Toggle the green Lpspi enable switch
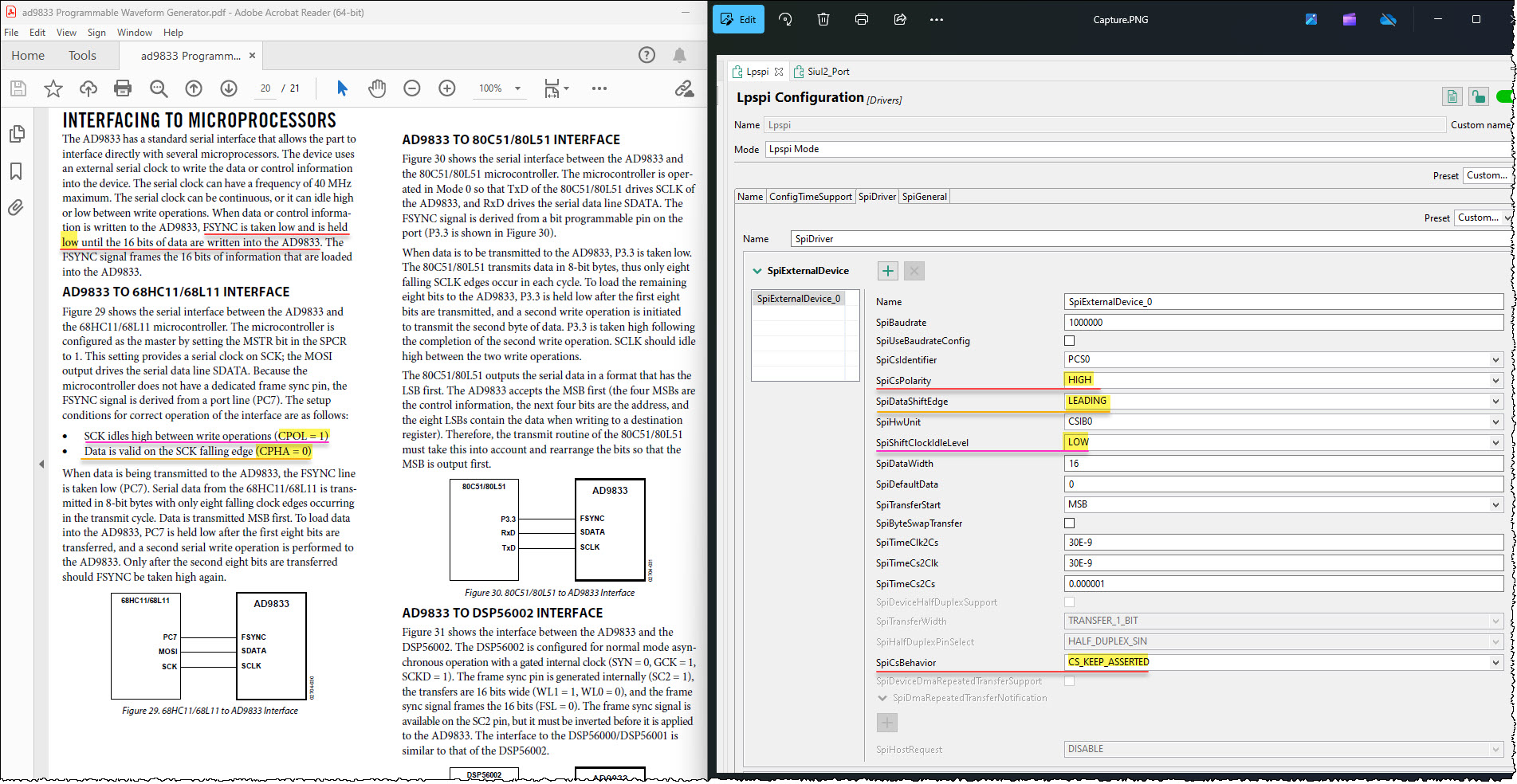1517x784 pixels. click(x=1505, y=96)
